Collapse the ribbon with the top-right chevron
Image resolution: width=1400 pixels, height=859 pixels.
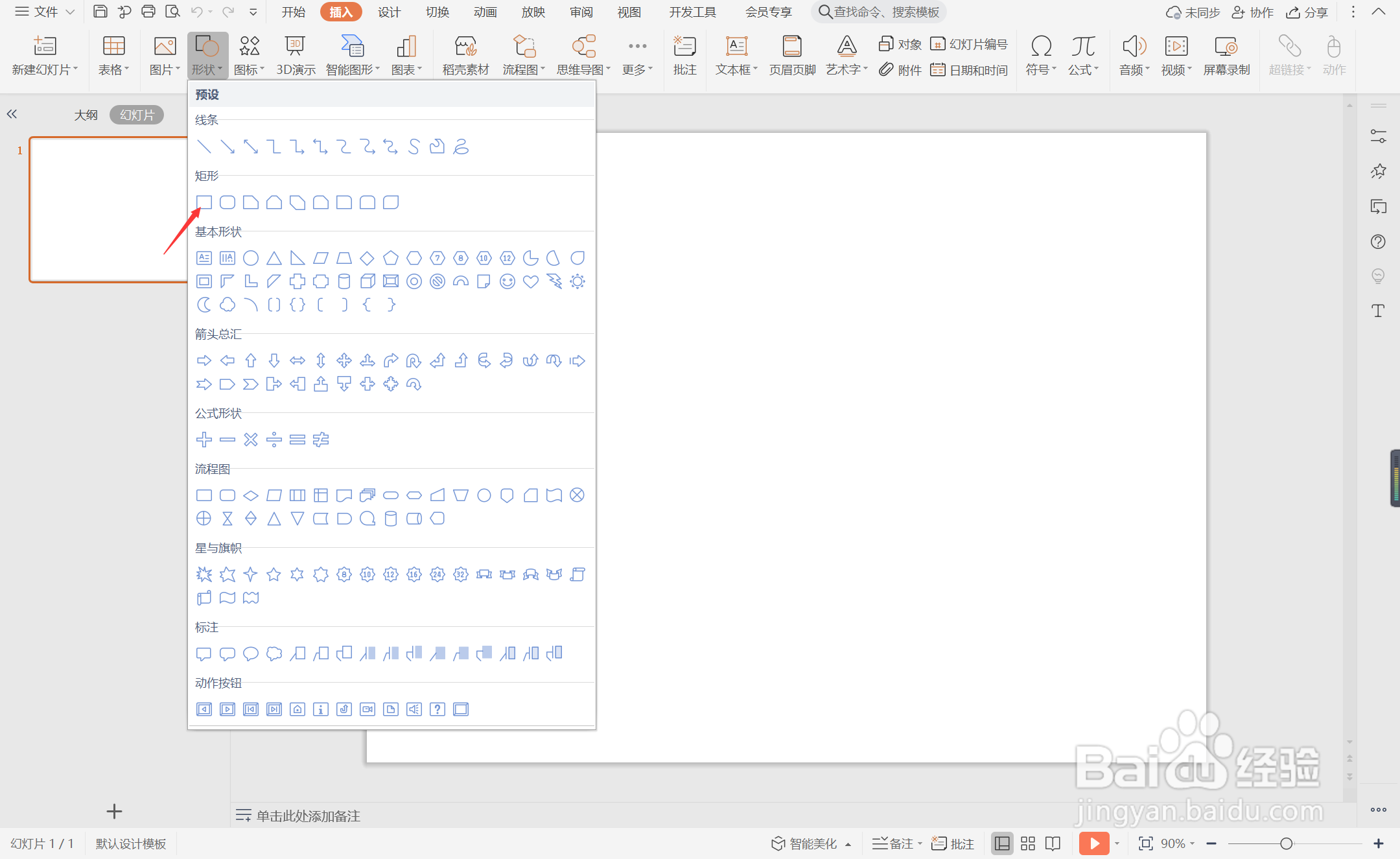(x=1379, y=12)
